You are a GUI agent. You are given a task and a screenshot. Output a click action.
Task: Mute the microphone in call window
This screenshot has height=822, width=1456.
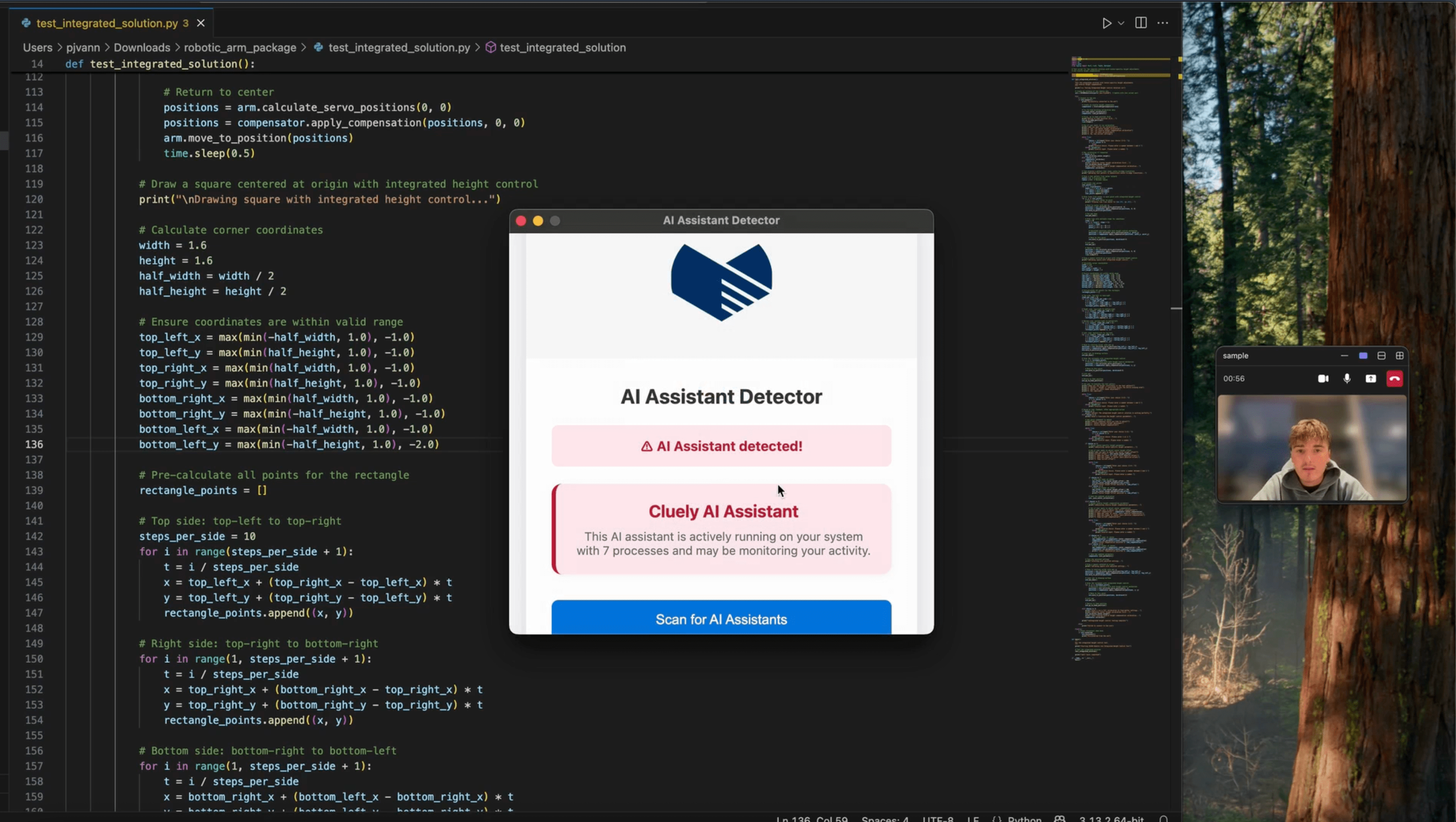point(1347,378)
